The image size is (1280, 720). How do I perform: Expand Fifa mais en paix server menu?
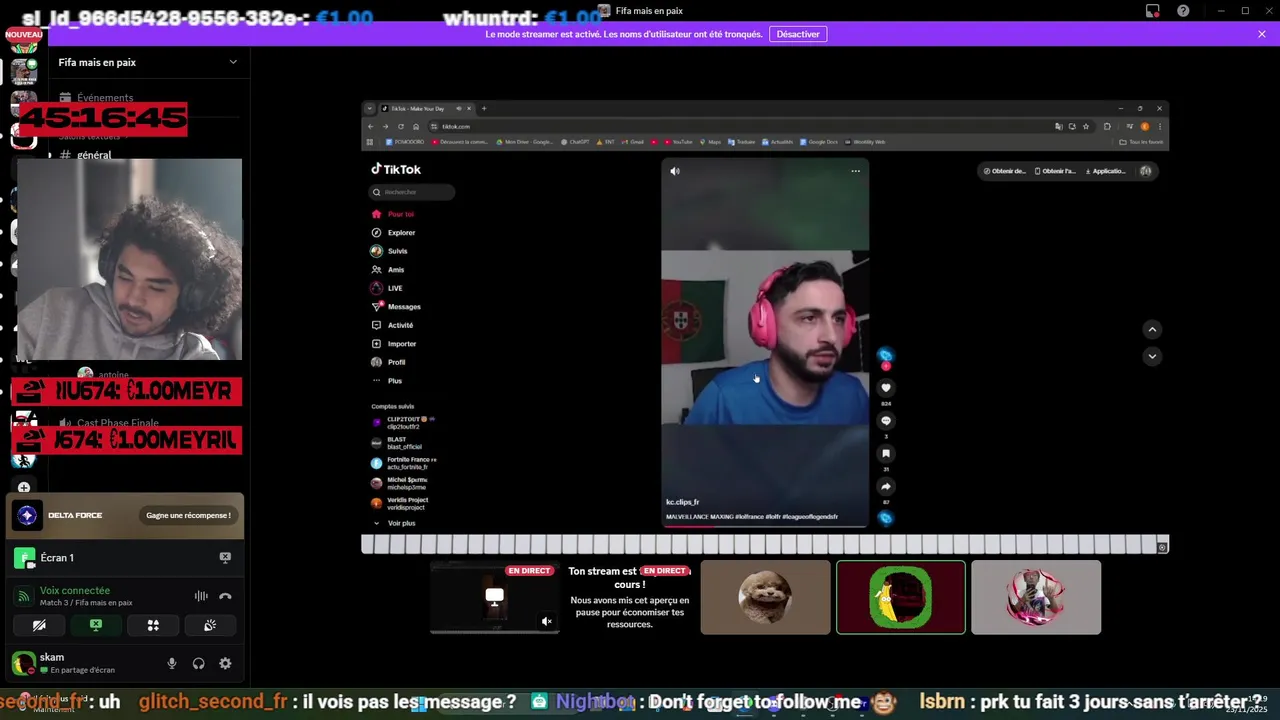(x=148, y=62)
